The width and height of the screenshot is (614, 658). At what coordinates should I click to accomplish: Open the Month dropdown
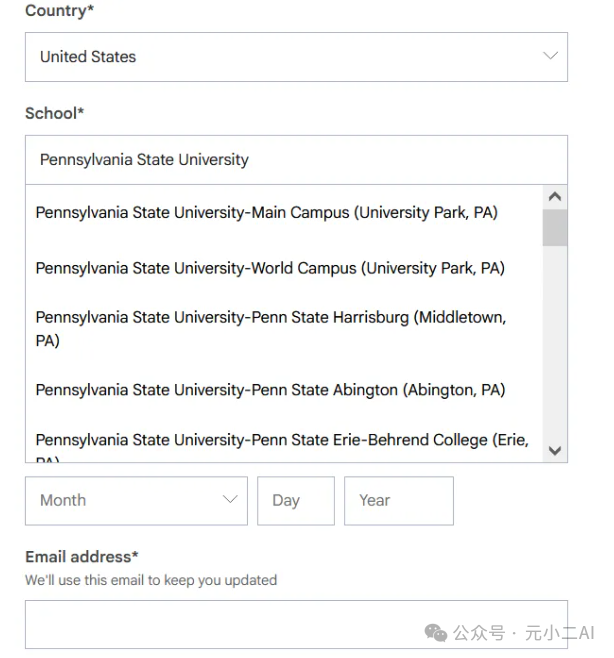tap(135, 501)
